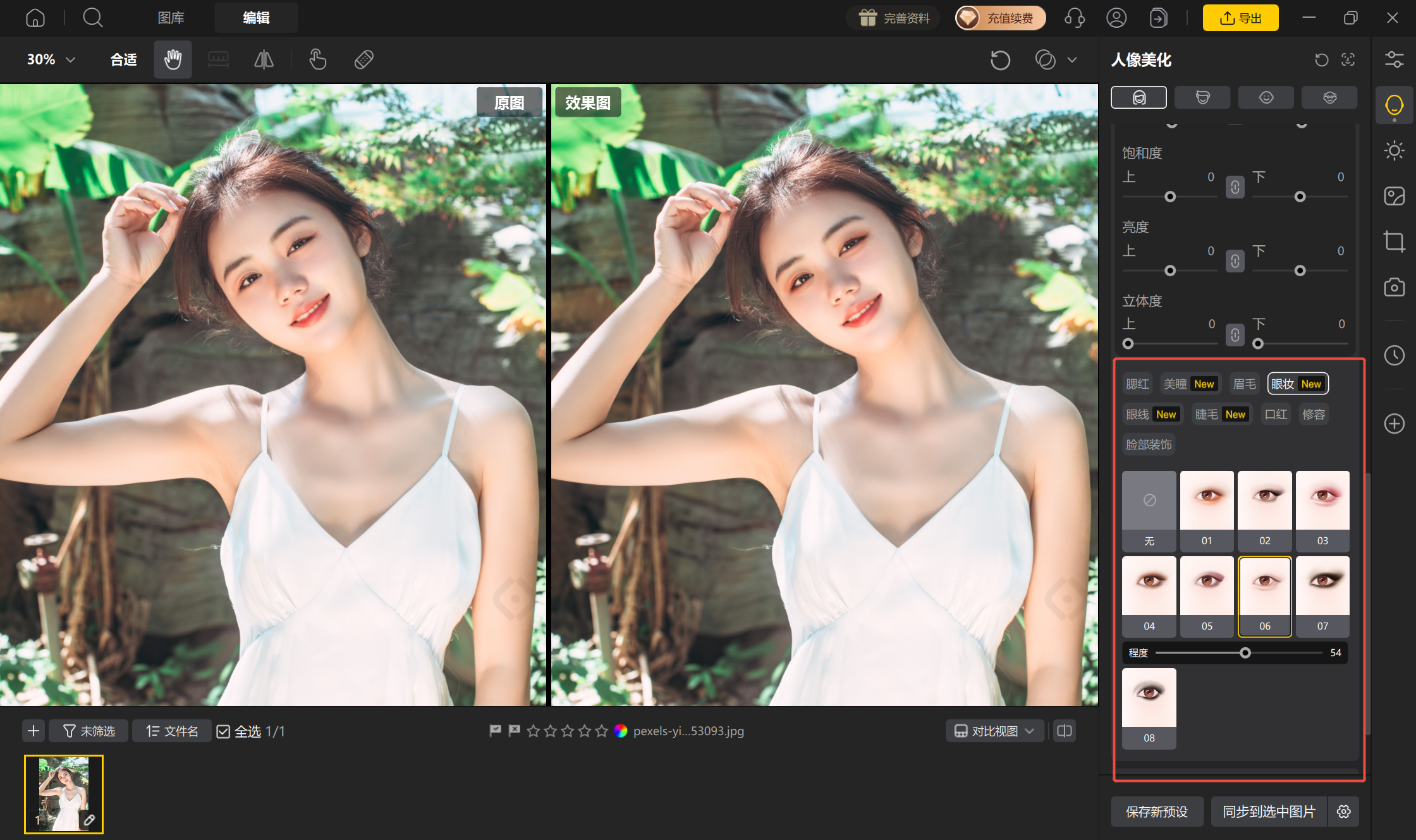The image size is (1416, 840).
Task: Select the 口红 makeup tab
Action: (x=1276, y=414)
